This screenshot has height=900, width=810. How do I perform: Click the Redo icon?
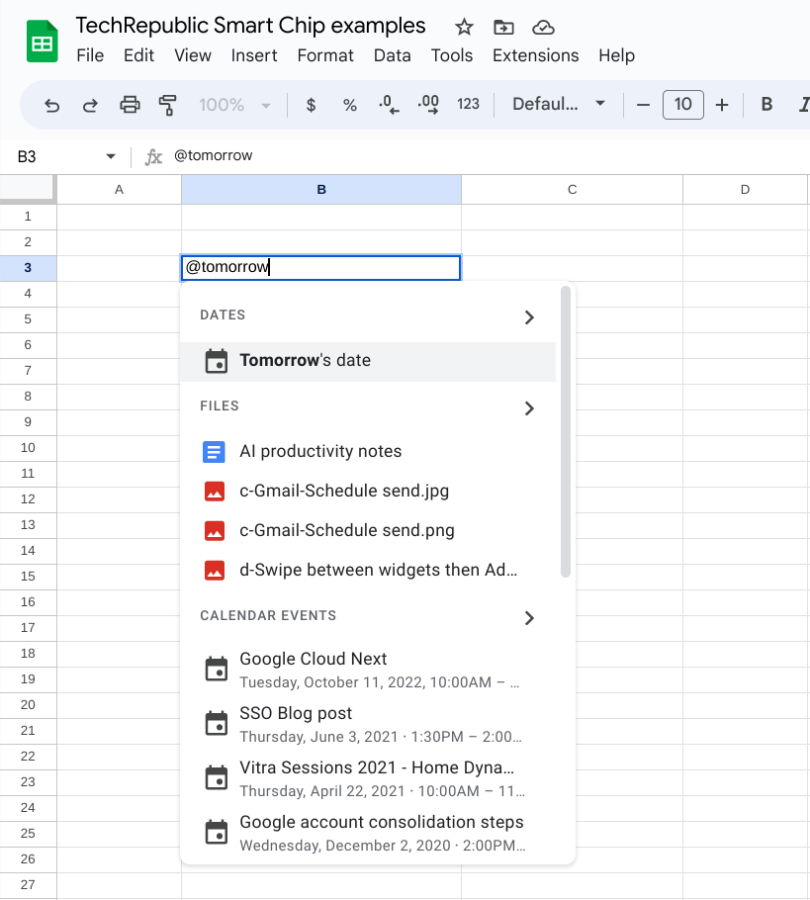coord(90,103)
